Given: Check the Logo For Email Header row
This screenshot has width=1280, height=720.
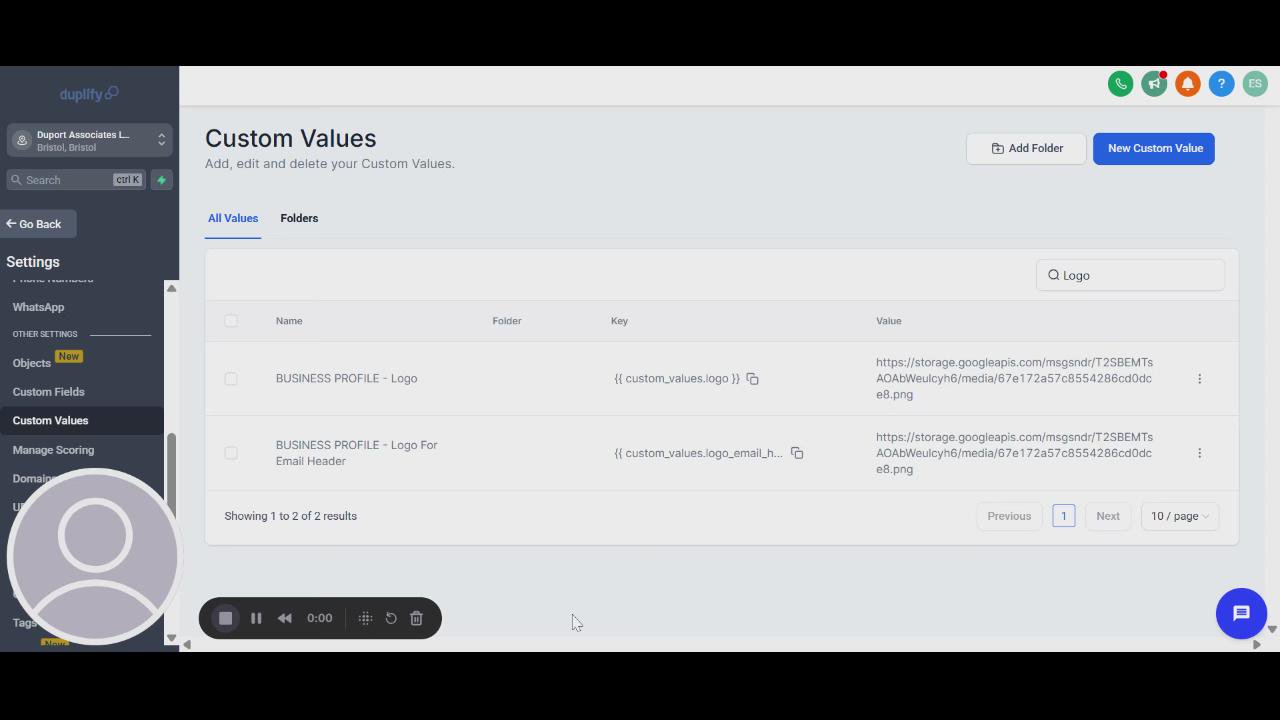Looking at the screenshot, I should [231, 453].
